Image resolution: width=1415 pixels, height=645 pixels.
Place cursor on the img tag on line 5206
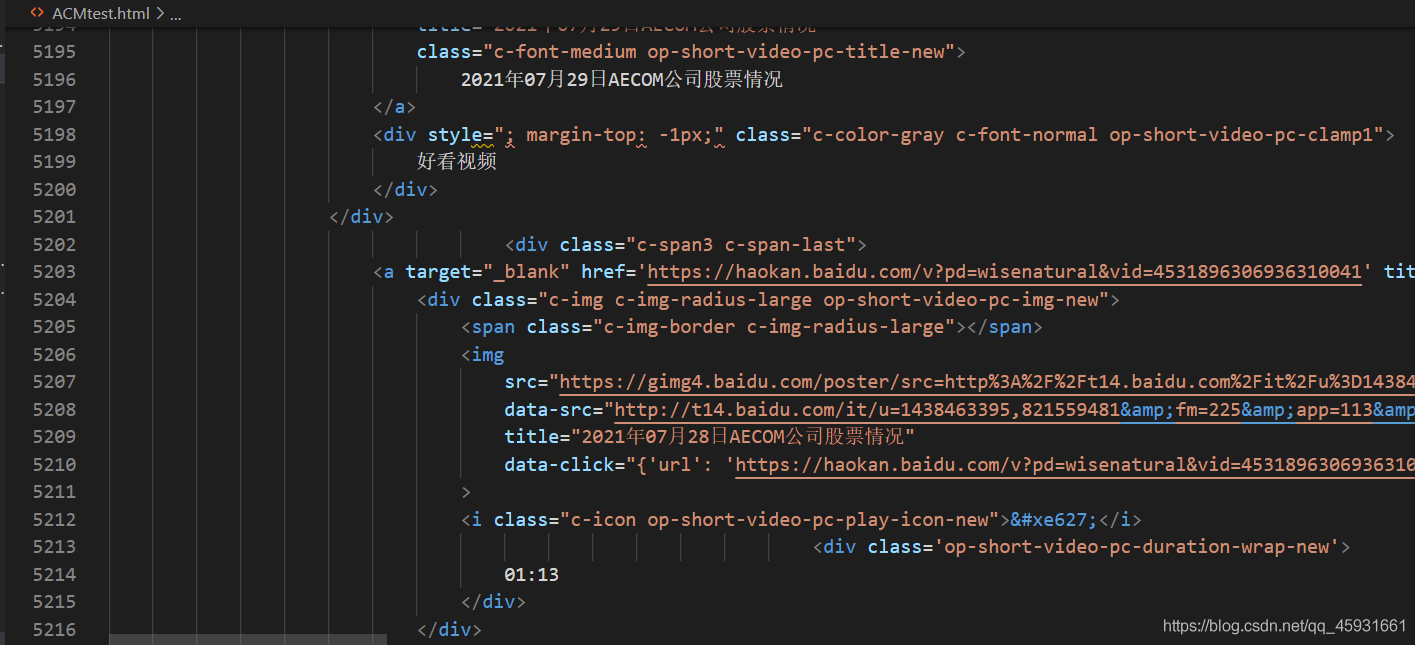coord(488,355)
